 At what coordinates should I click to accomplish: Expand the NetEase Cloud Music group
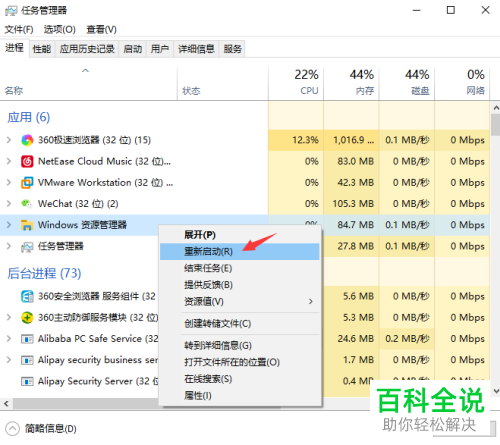pos(9,161)
